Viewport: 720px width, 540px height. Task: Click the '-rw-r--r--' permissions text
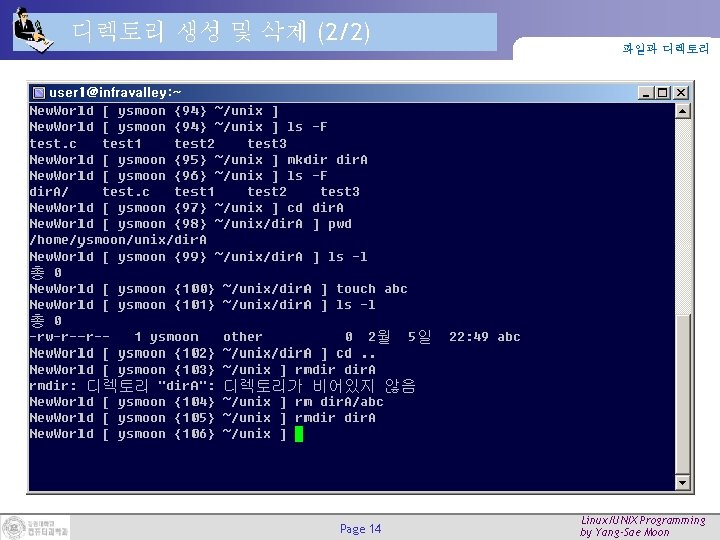coord(69,337)
